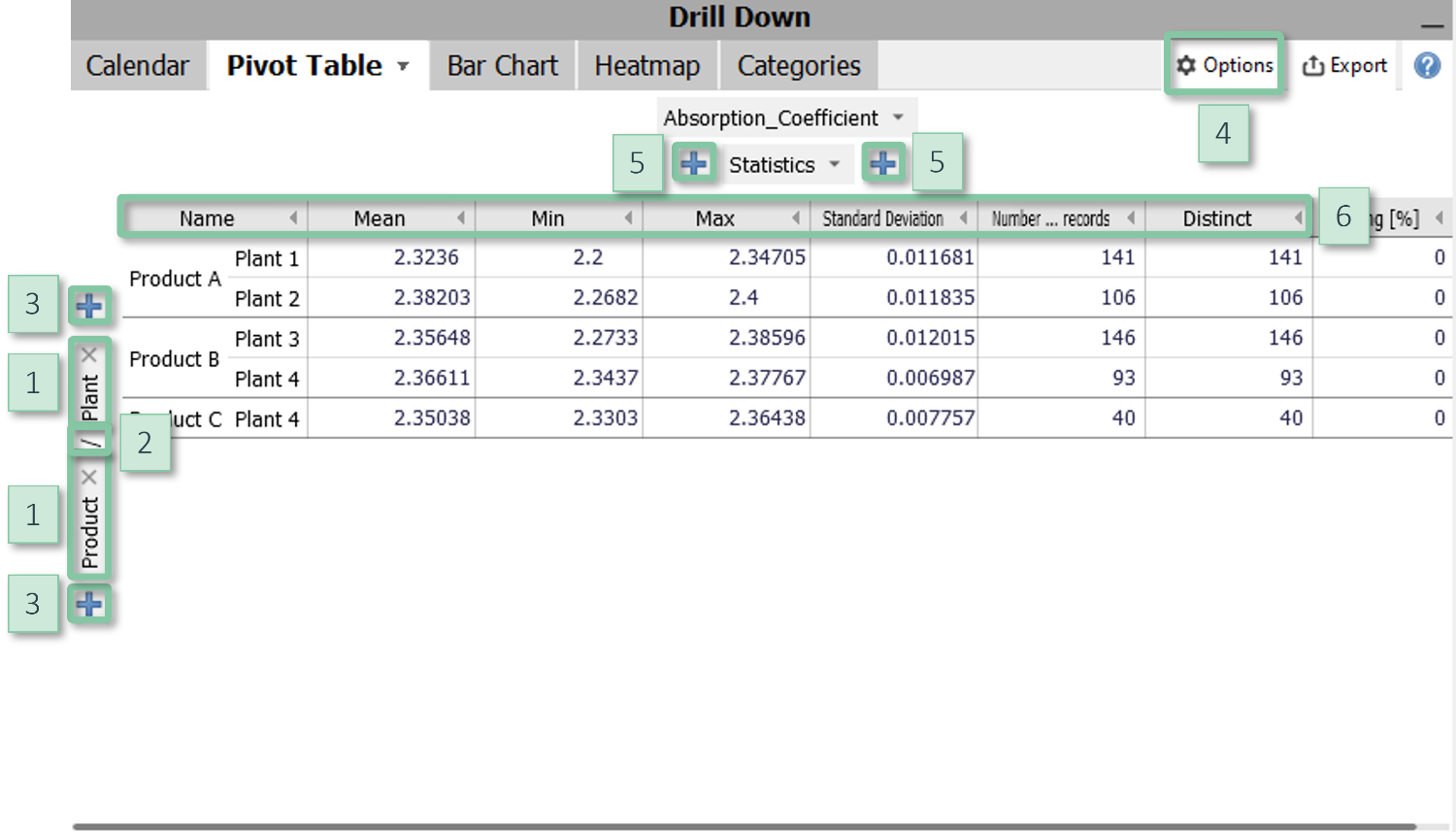Click the plus icon right of Statistics
This screenshot has height=832, width=1456.
pyautogui.click(x=882, y=164)
